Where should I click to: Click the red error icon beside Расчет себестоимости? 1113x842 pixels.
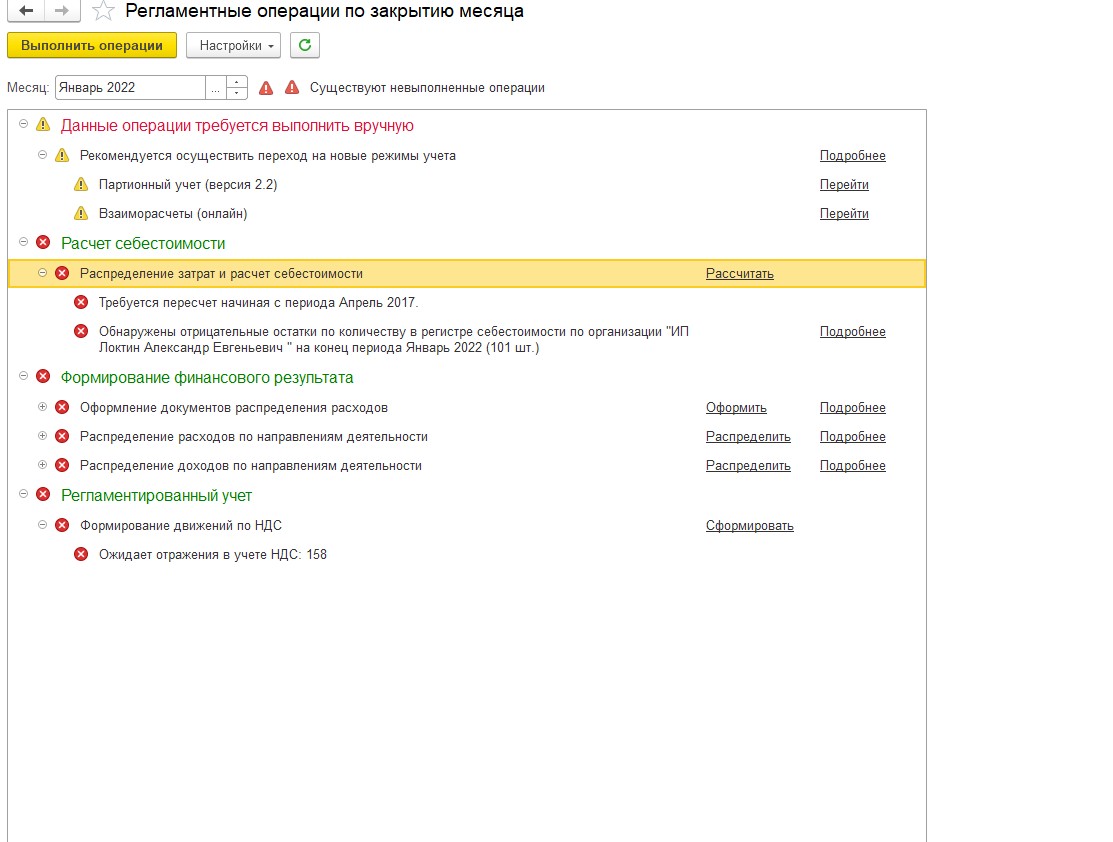tap(43, 243)
